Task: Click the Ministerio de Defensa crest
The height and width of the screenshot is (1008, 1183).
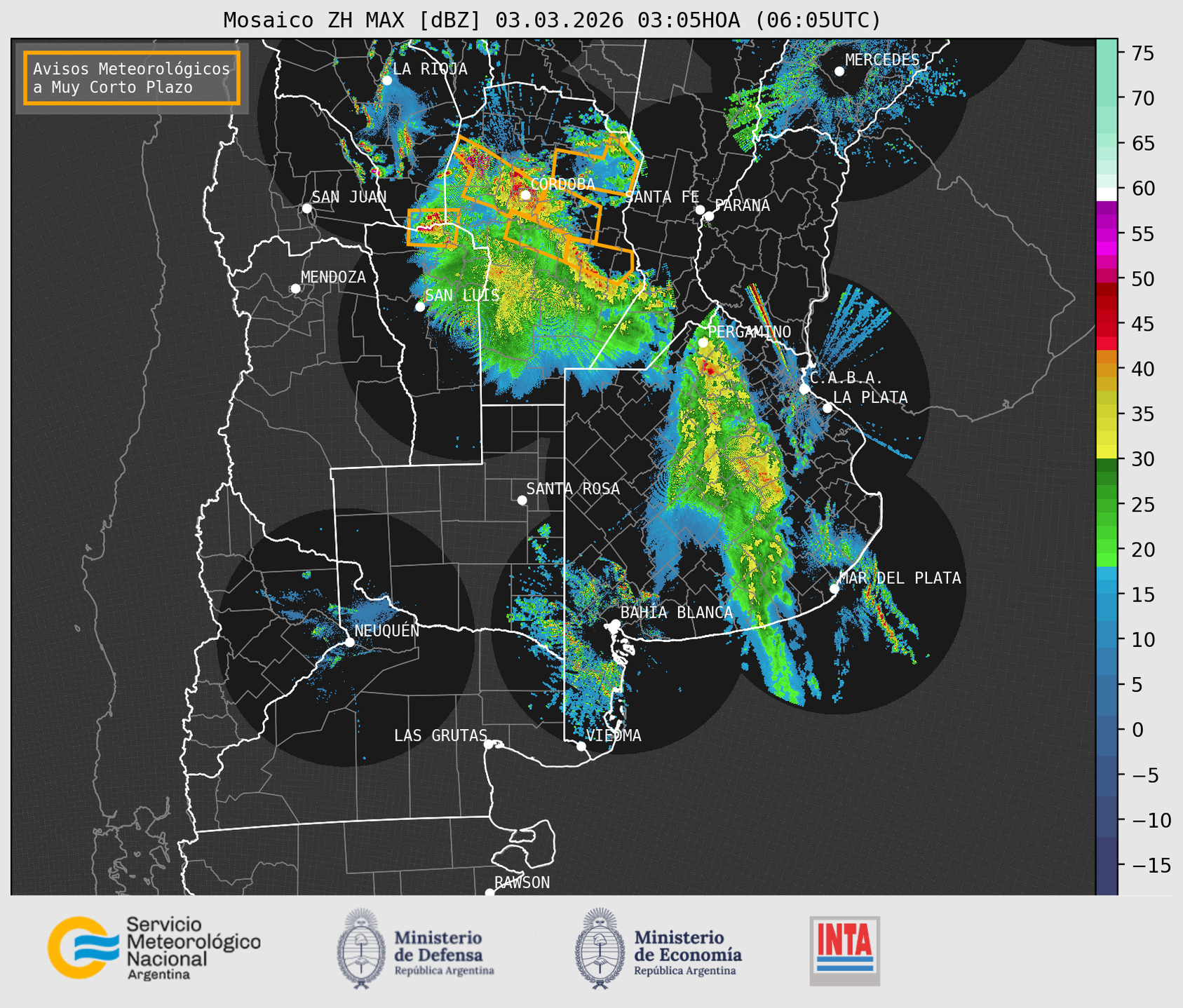Action: (x=361, y=948)
